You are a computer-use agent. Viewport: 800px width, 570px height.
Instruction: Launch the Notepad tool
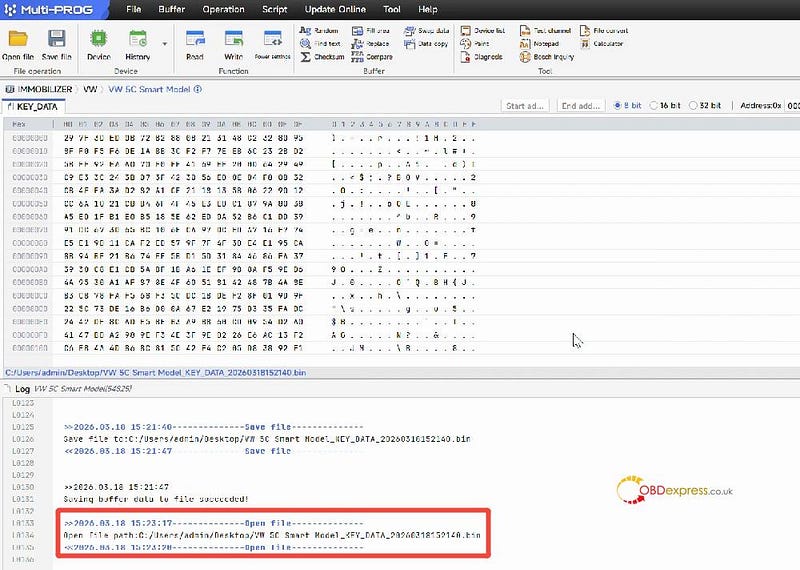click(539, 44)
